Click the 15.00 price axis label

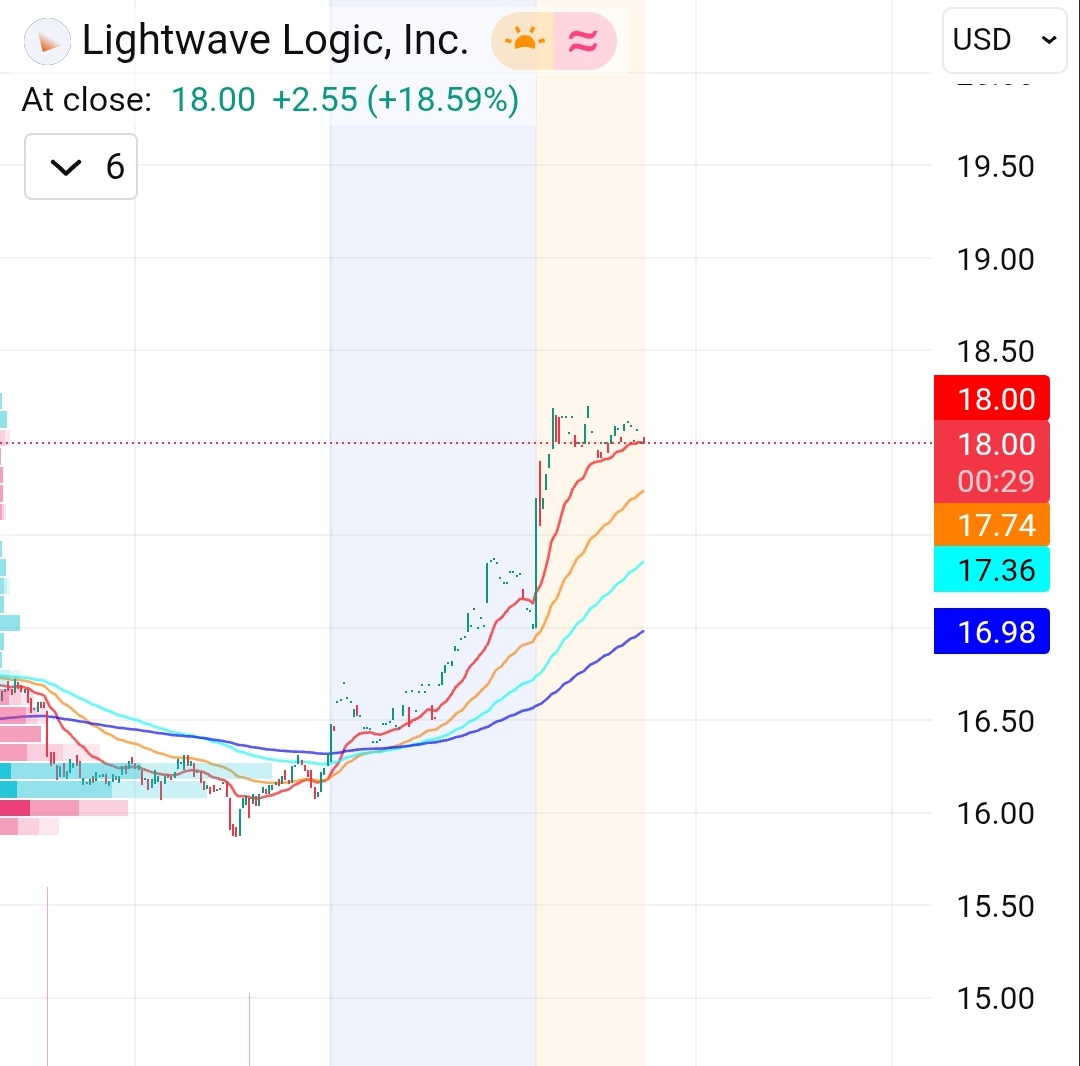[x=995, y=998]
